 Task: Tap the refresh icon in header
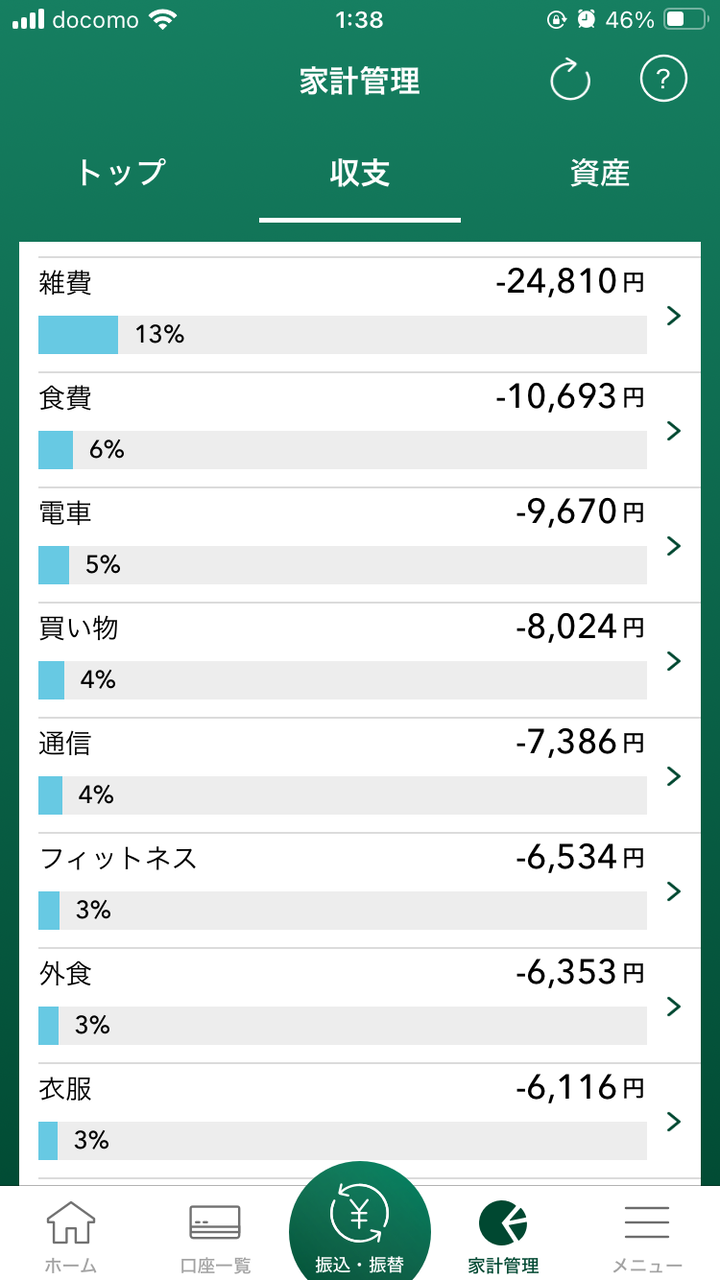click(x=571, y=80)
